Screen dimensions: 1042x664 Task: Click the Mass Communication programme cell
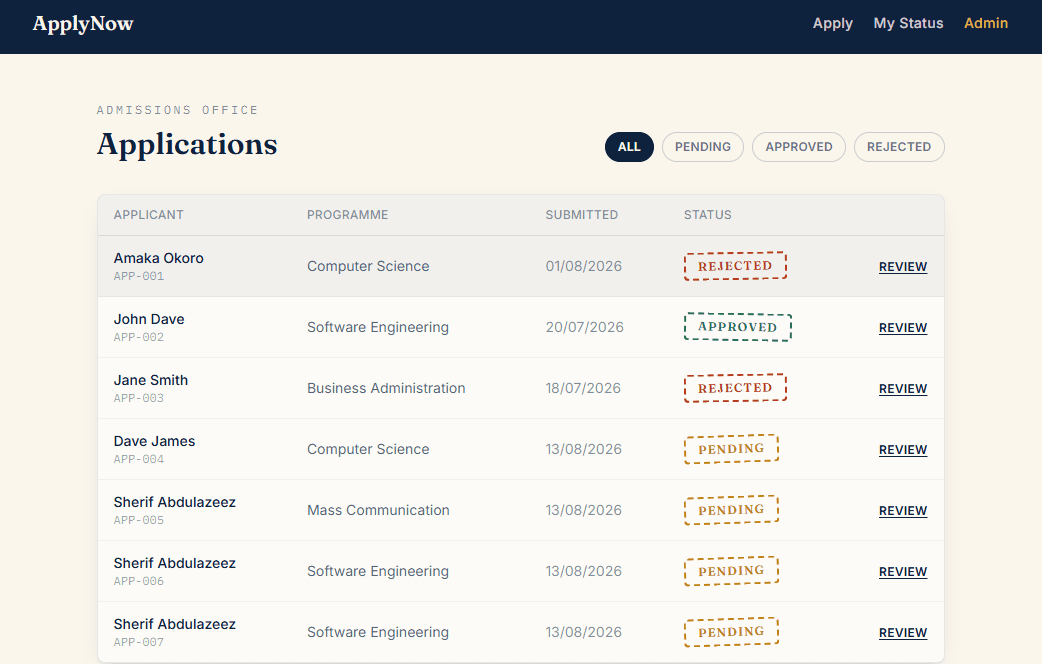pos(378,510)
